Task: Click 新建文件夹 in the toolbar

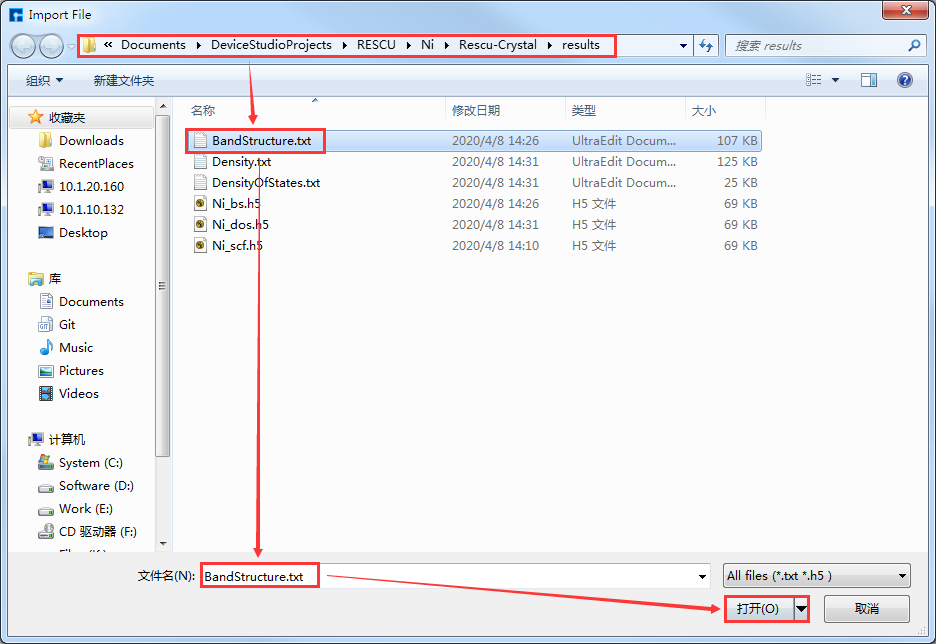Action: [x=123, y=80]
